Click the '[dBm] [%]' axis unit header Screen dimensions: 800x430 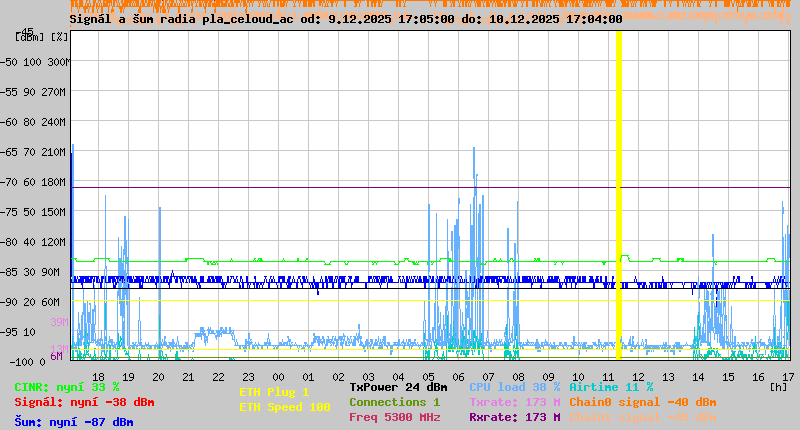[42, 37]
